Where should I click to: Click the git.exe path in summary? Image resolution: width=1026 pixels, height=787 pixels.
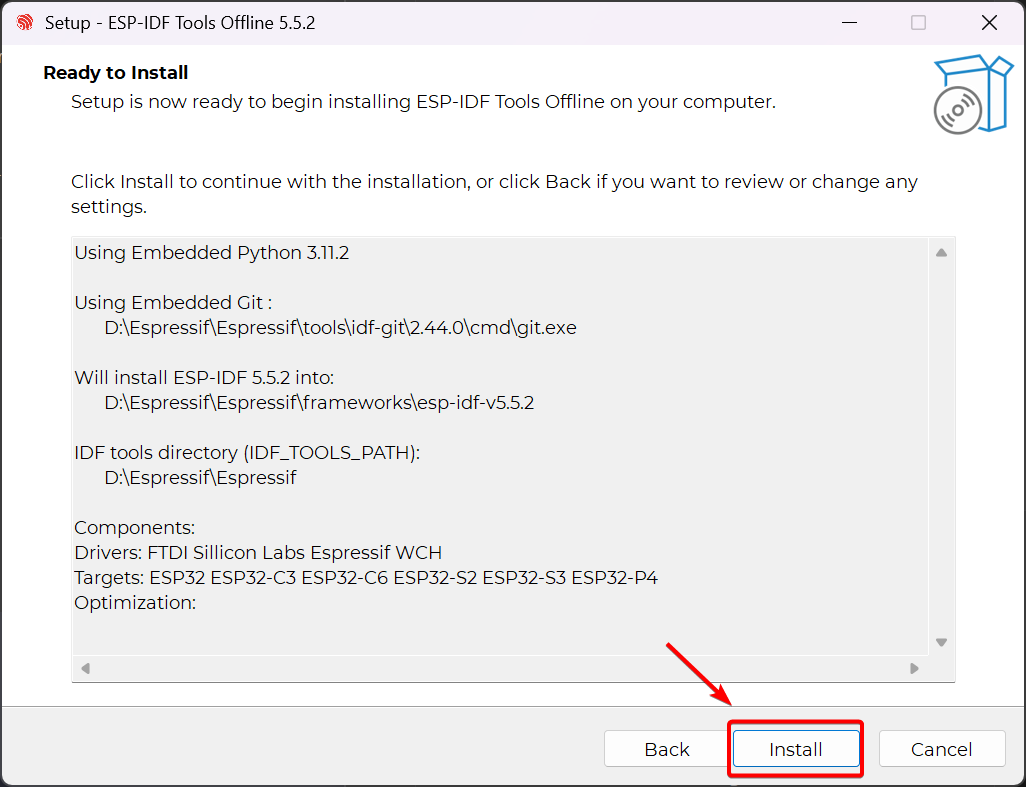[x=340, y=328]
